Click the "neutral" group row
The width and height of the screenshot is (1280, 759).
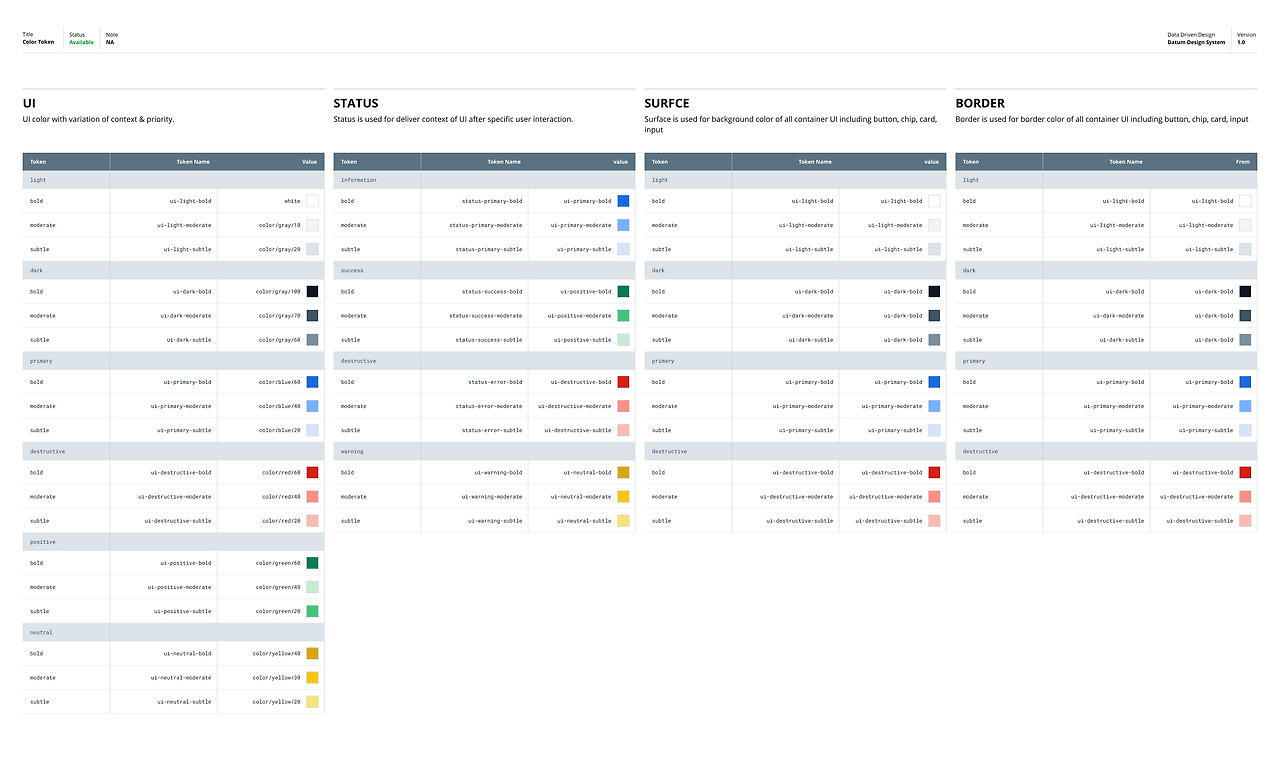coord(173,632)
